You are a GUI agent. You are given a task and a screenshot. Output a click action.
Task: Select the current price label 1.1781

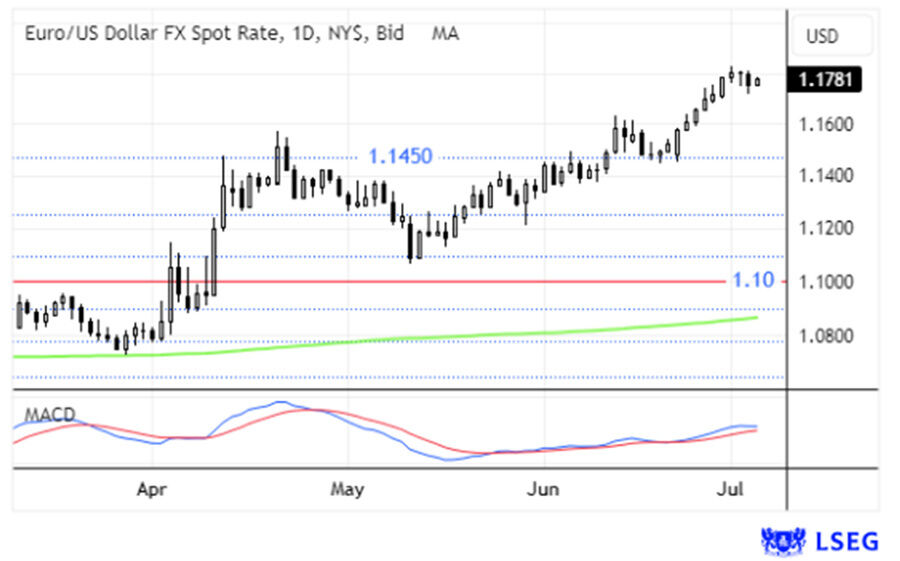[825, 79]
